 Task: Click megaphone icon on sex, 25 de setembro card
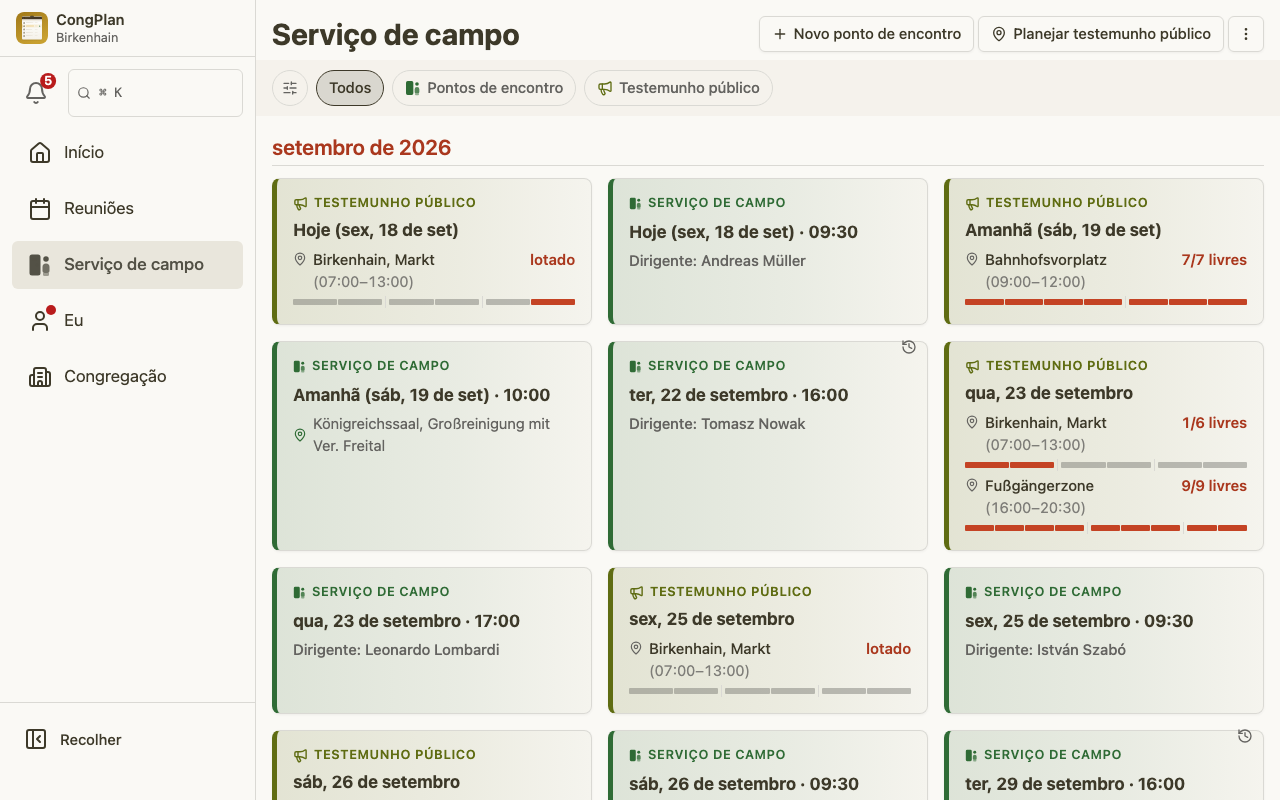point(636,592)
